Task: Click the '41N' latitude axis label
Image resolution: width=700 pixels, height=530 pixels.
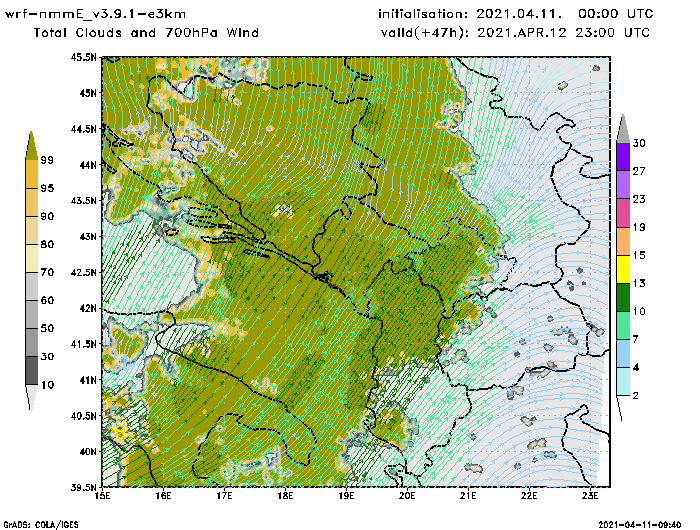Action: (88, 380)
